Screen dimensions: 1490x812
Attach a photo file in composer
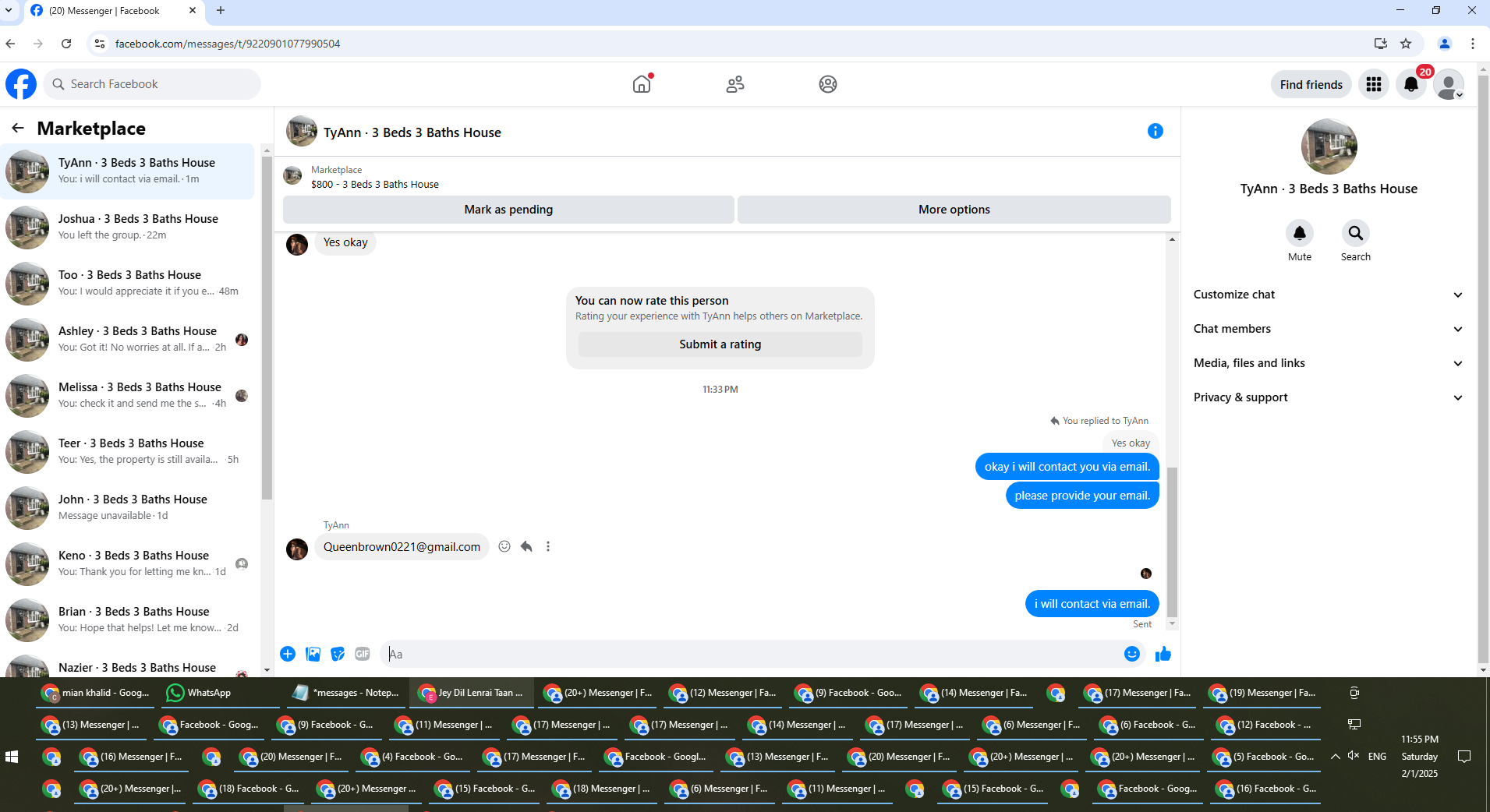tap(313, 654)
